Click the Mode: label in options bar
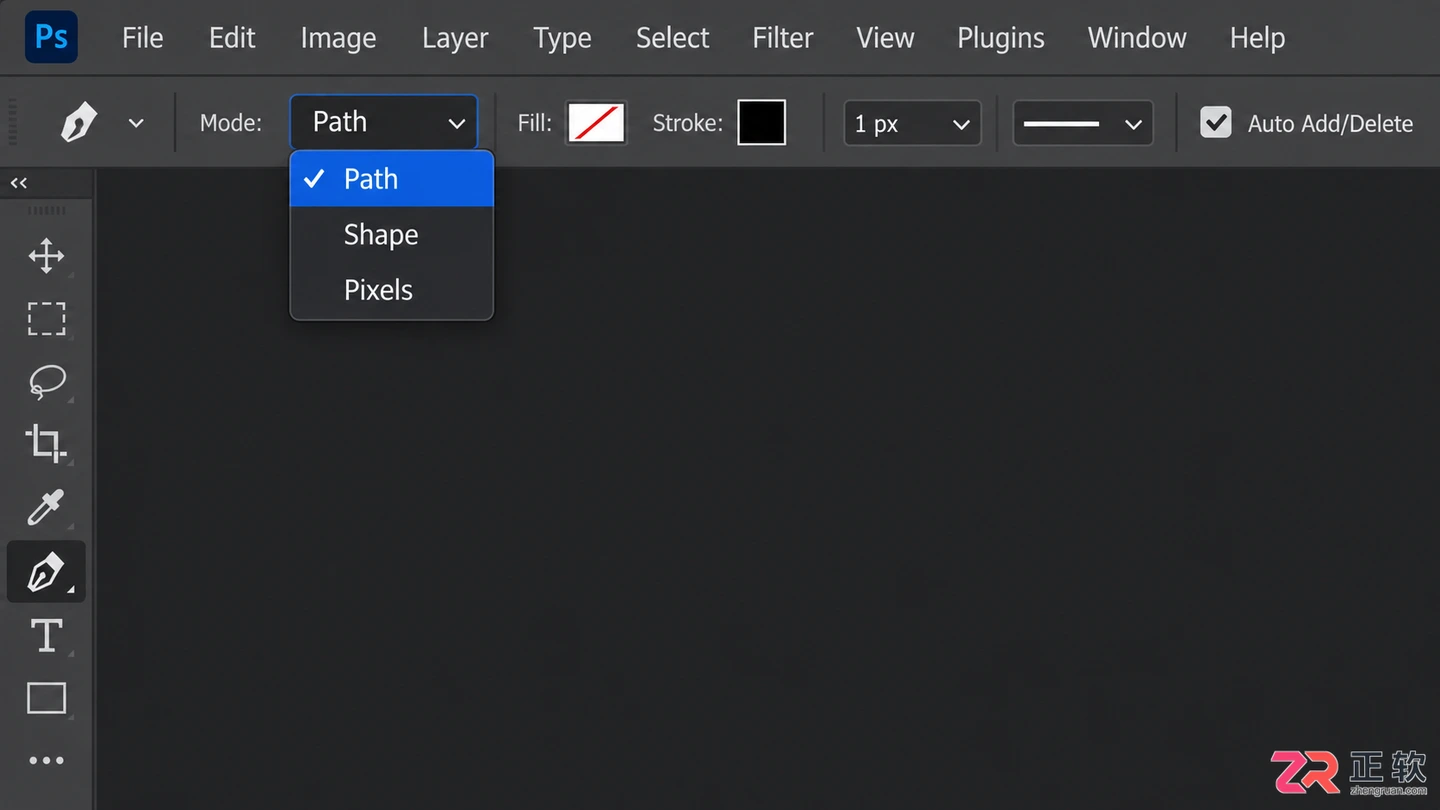This screenshot has width=1440, height=810. [231, 123]
